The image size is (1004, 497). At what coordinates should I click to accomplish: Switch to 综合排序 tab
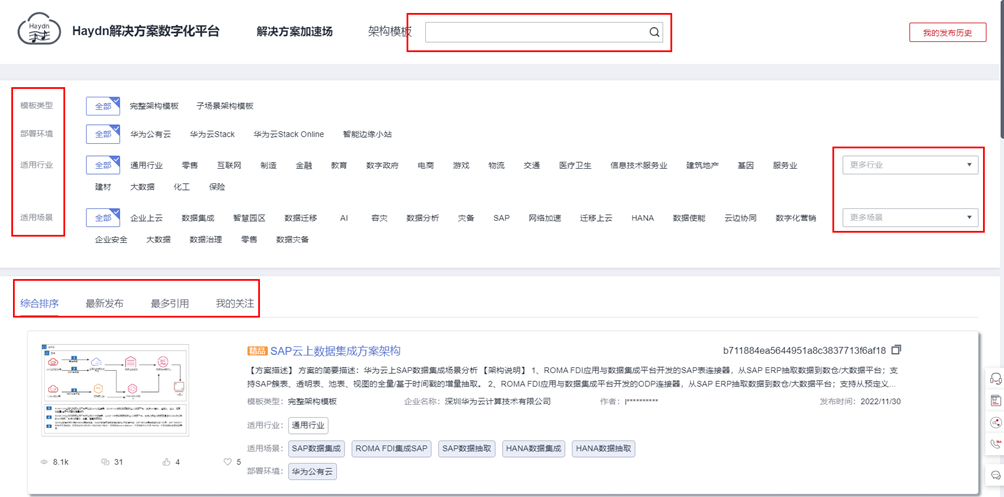[40, 303]
